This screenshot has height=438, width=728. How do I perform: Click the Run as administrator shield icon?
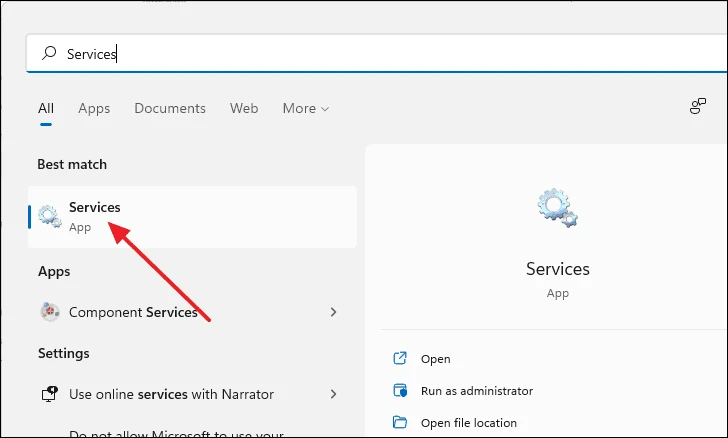(400, 390)
